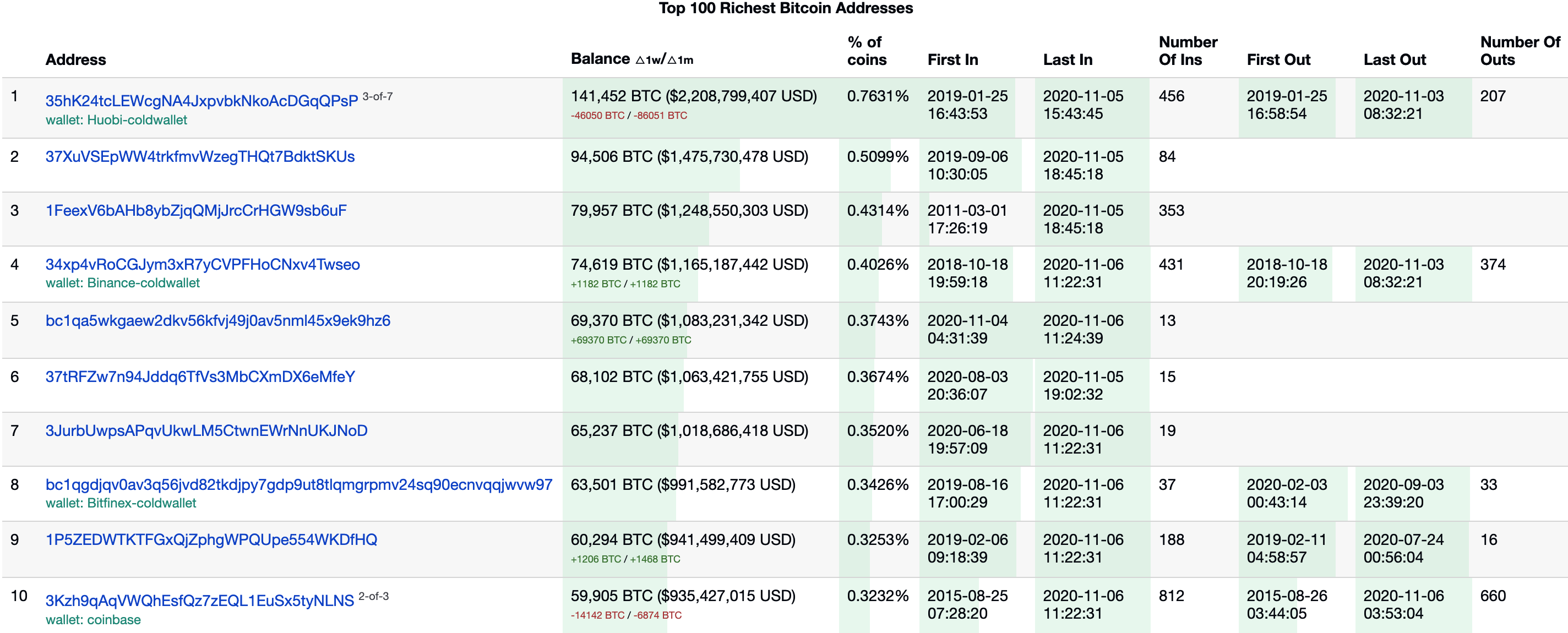Click the % of coins column header
Image resolution: width=1568 pixels, height=633 pixels.
click(866, 51)
